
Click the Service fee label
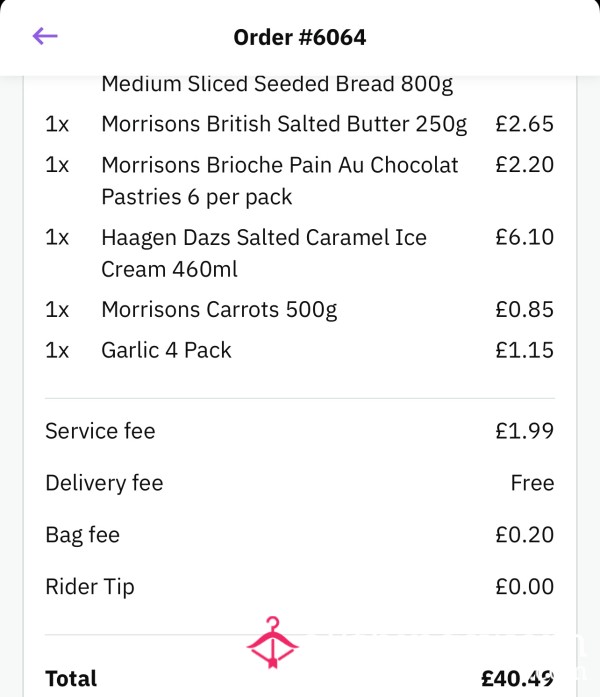(x=100, y=431)
